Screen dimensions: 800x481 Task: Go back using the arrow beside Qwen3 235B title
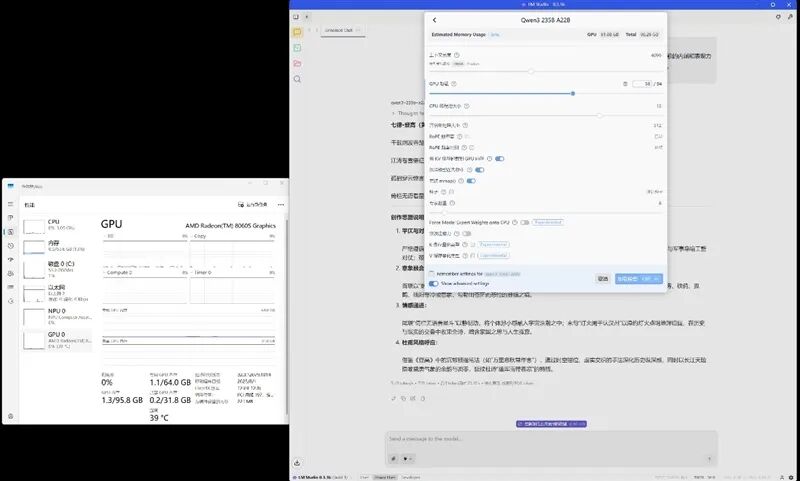click(435, 20)
